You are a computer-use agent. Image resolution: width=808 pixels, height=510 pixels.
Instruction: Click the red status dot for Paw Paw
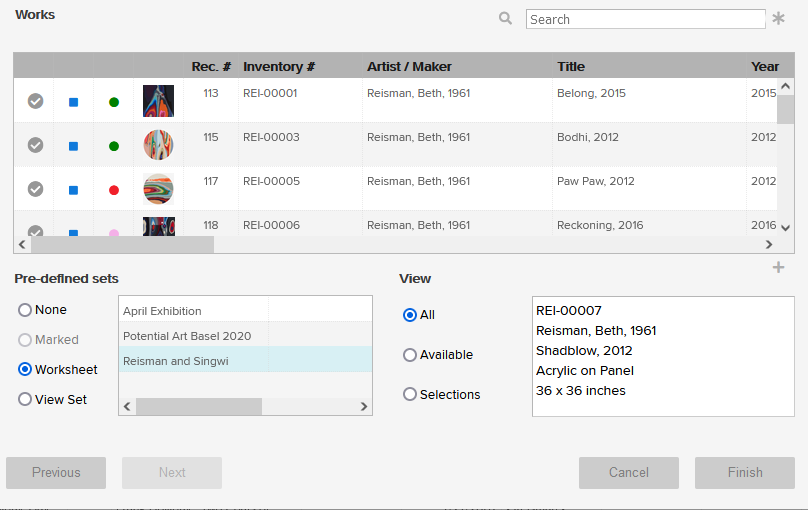(x=114, y=190)
